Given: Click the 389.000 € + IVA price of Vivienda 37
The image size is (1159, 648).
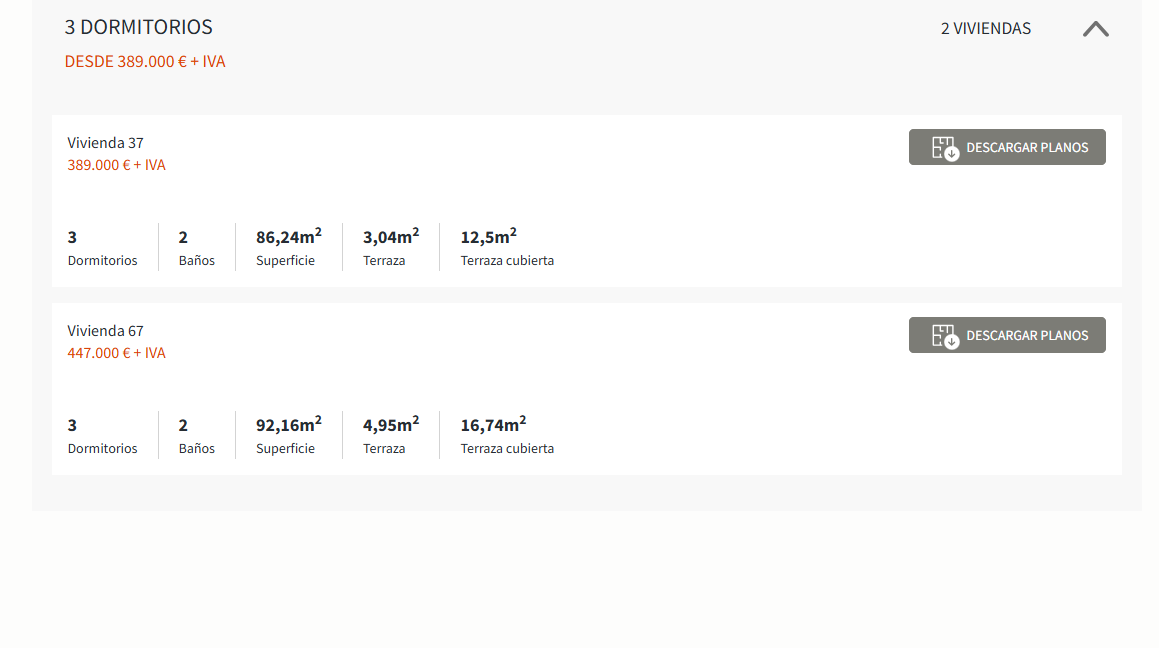Looking at the screenshot, I should [x=116, y=165].
